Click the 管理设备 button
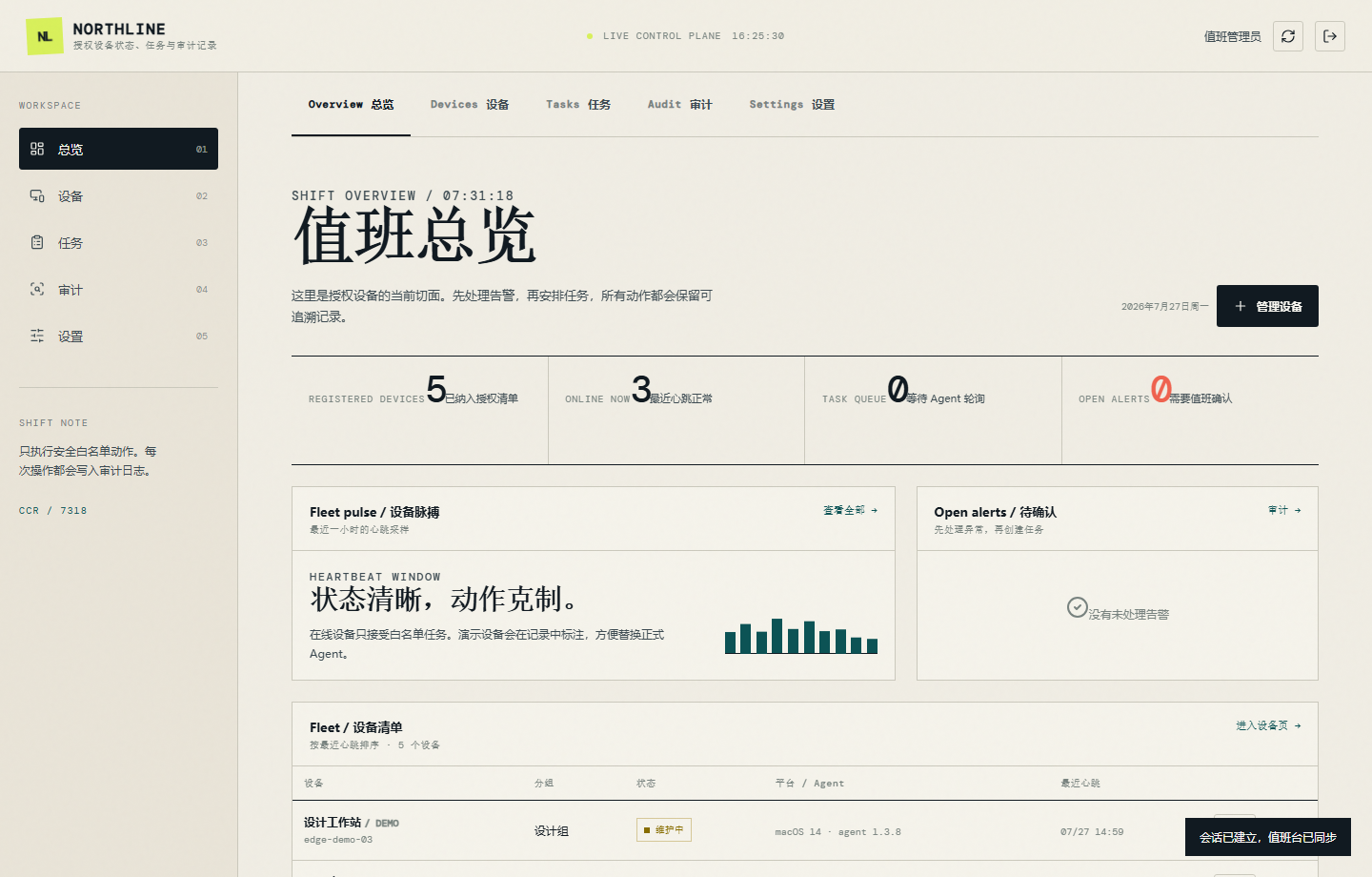 pyautogui.click(x=1267, y=306)
